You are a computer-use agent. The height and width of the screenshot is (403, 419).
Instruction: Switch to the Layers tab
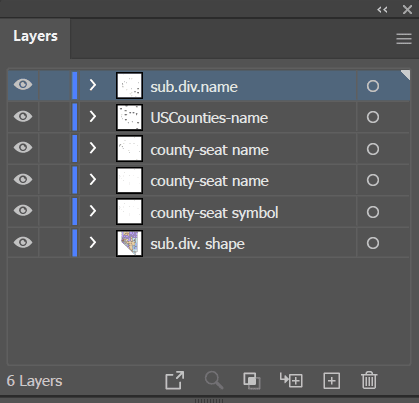coord(35,36)
